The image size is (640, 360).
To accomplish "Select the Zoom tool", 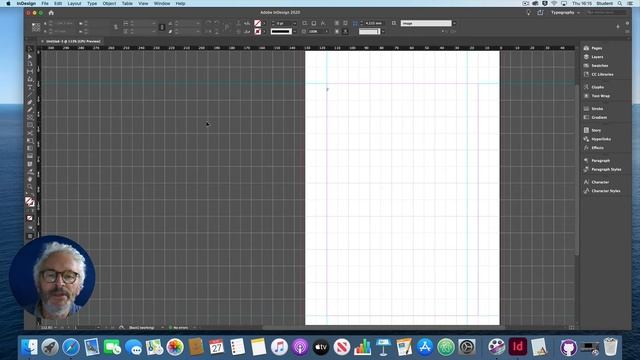I will coord(30,187).
